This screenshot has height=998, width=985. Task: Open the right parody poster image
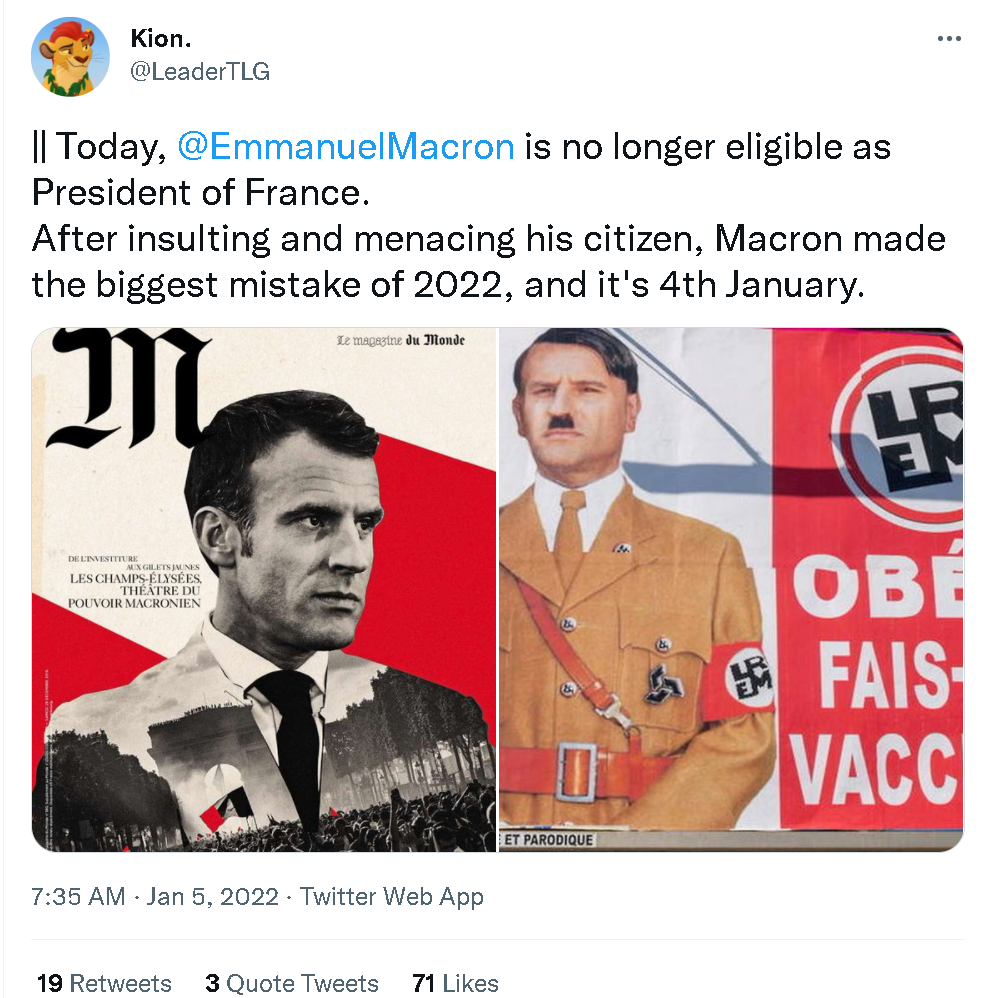click(x=731, y=590)
